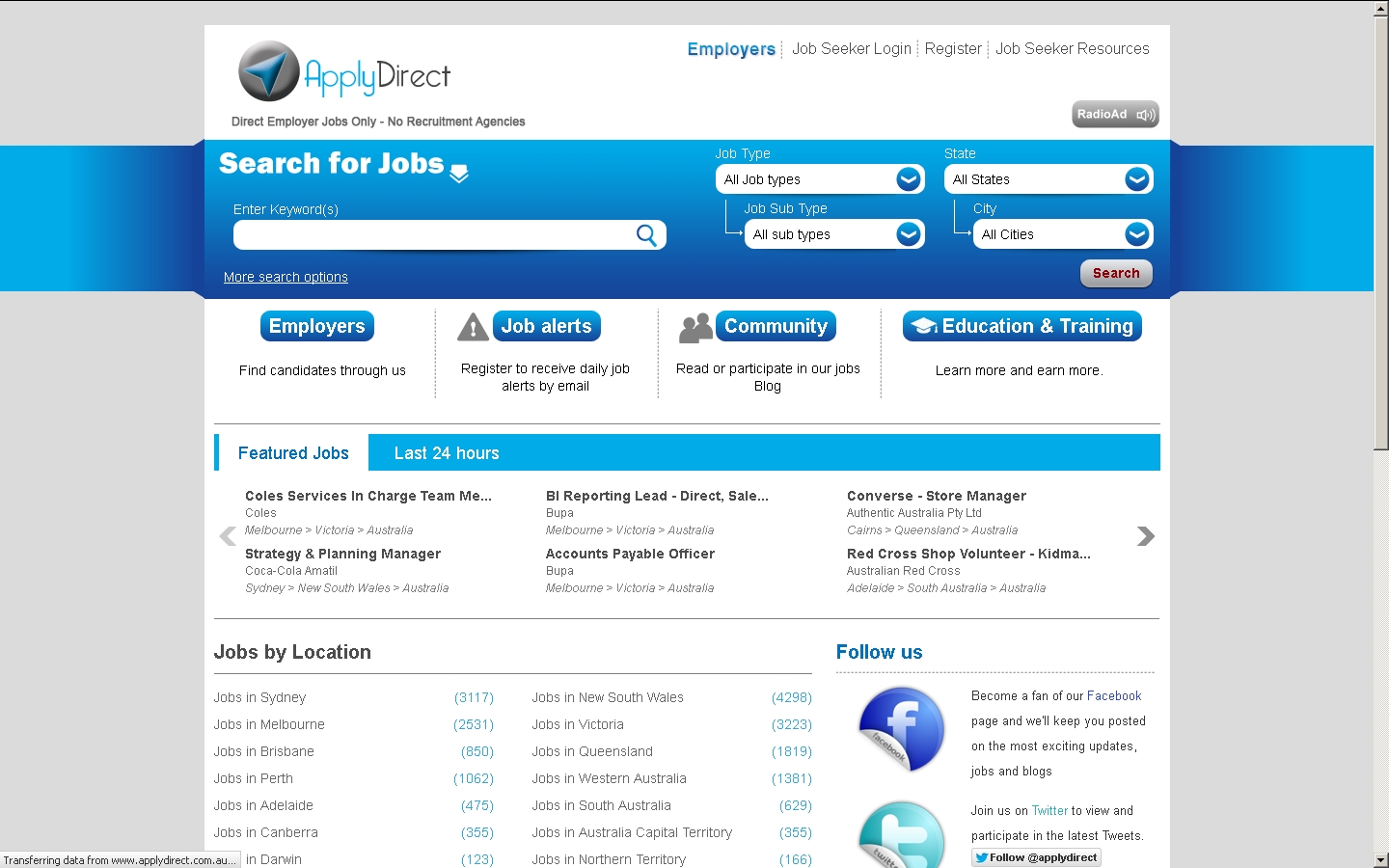Click the Coca-Cola Amatil company name
The image size is (1389, 868).
tap(291, 571)
